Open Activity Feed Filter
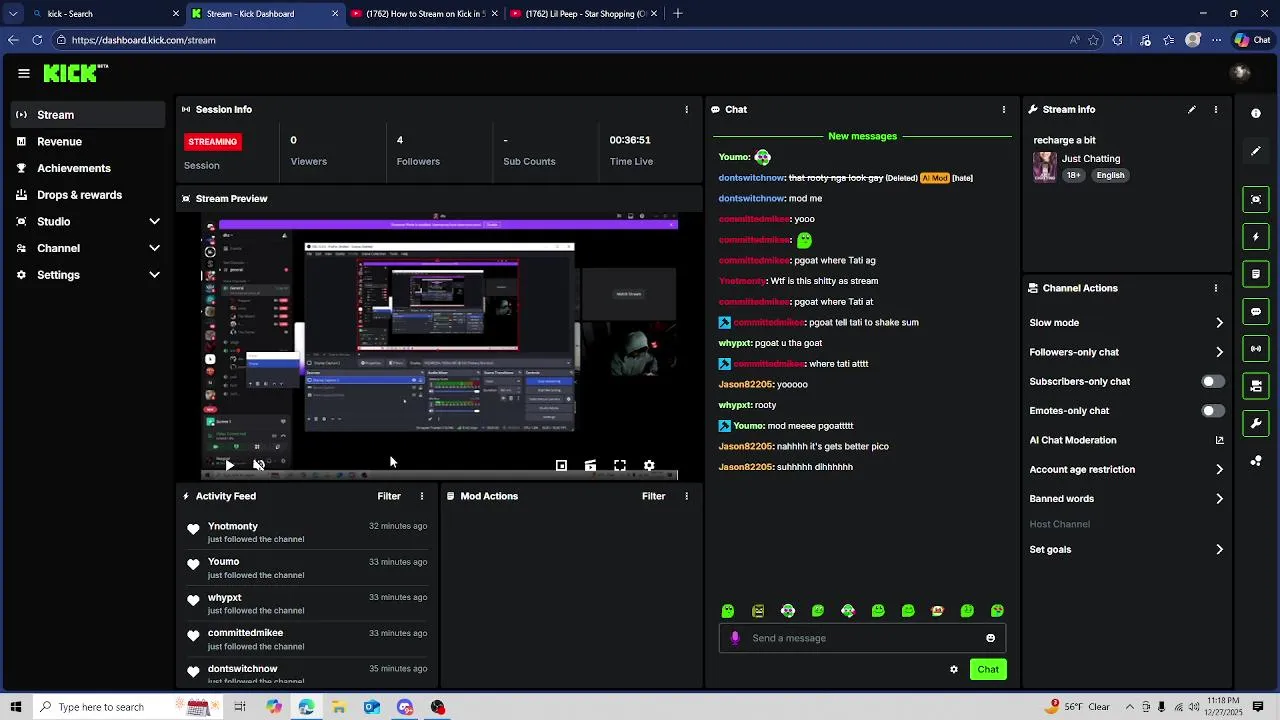The image size is (1280, 720). (389, 496)
